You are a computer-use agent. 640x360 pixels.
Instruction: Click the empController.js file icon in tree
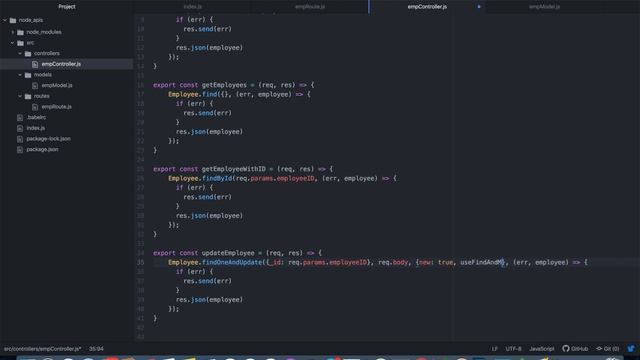pos(35,64)
